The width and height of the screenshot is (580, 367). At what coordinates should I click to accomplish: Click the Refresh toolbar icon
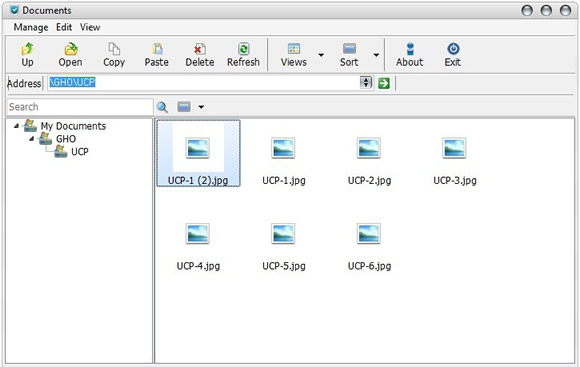click(243, 48)
